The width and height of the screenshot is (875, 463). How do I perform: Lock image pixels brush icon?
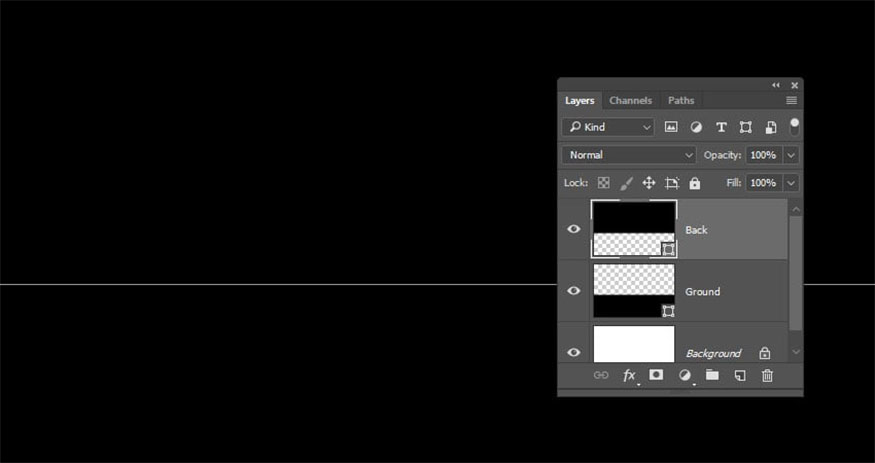point(627,183)
